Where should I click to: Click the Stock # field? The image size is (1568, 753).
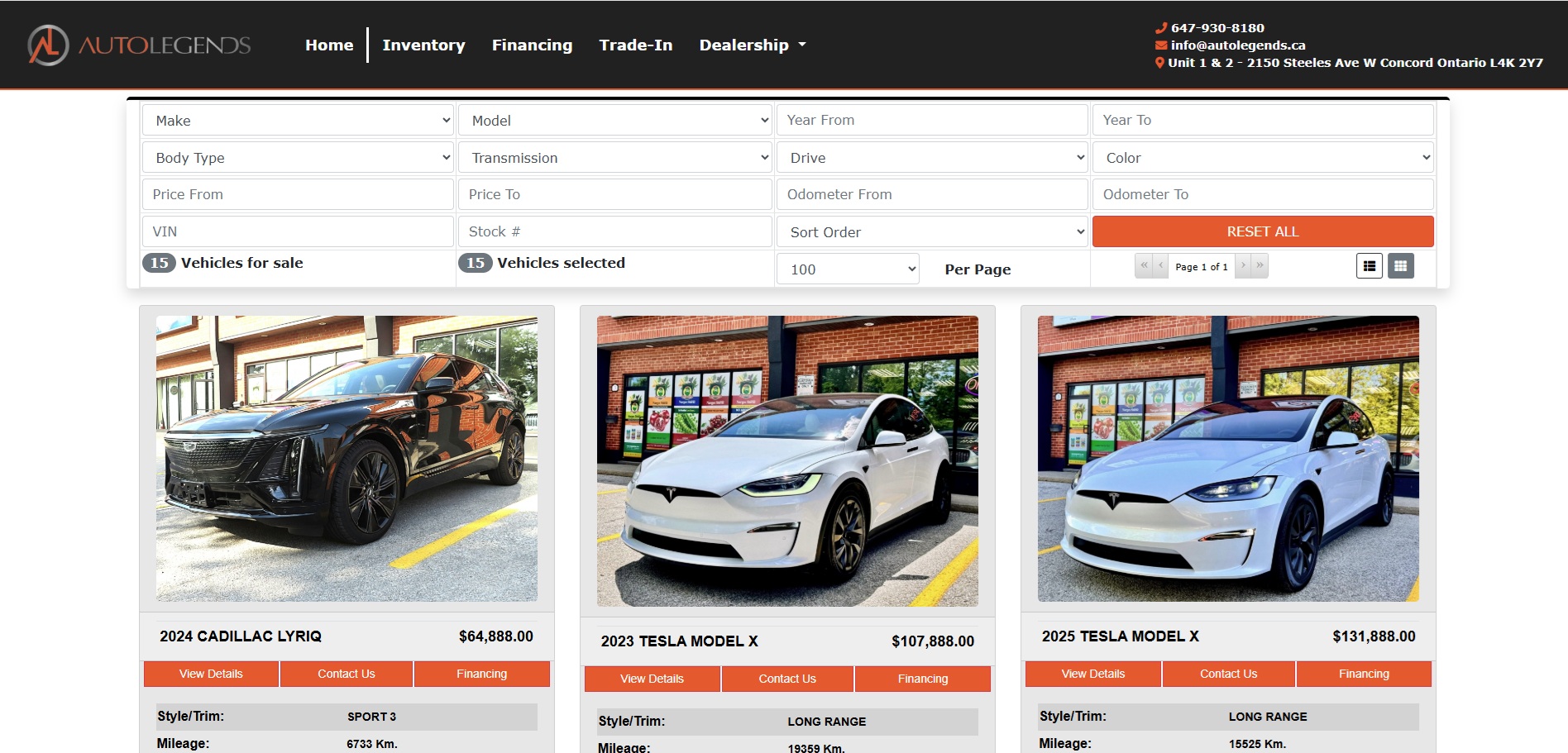pyautogui.click(x=614, y=231)
